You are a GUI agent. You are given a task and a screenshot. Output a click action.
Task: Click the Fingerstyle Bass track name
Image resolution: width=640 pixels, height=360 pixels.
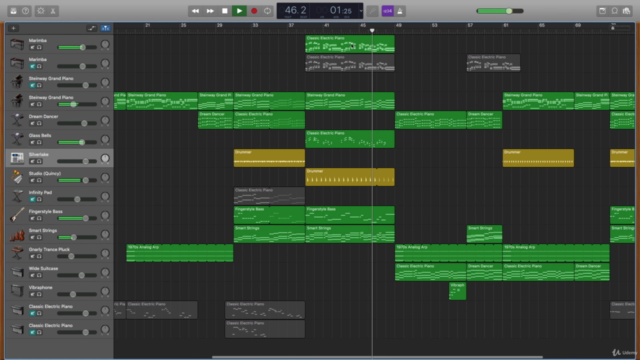46,211
